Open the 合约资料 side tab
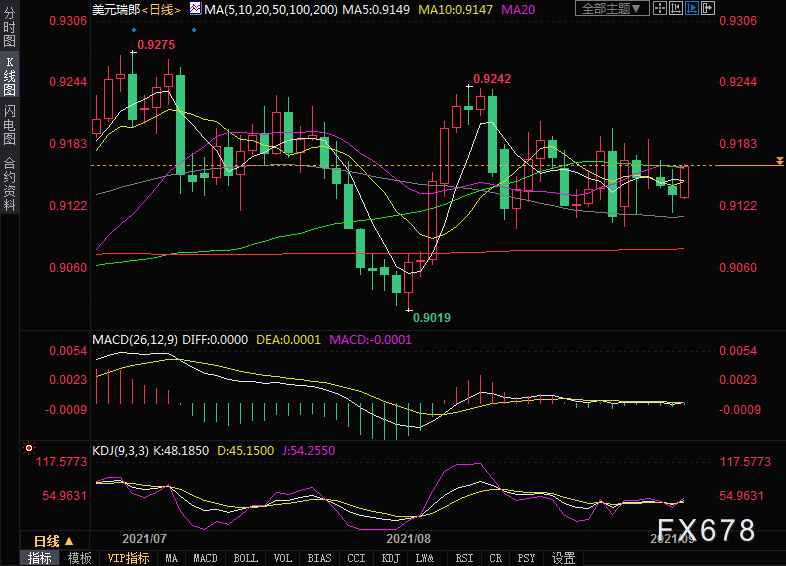Screen dimensions: 786x566 pos(10,184)
